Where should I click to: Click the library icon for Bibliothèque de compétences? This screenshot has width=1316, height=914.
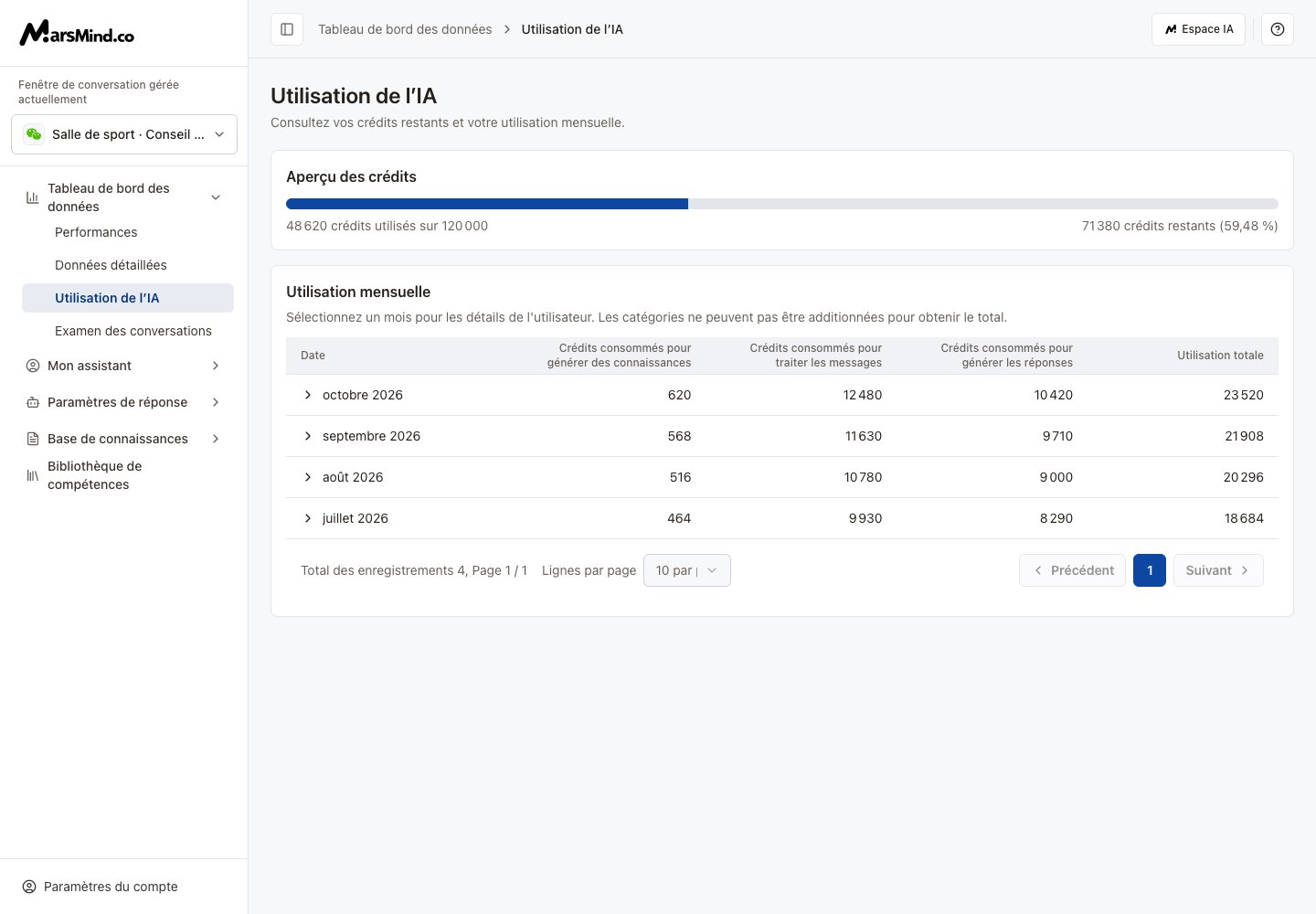click(32, 475)
